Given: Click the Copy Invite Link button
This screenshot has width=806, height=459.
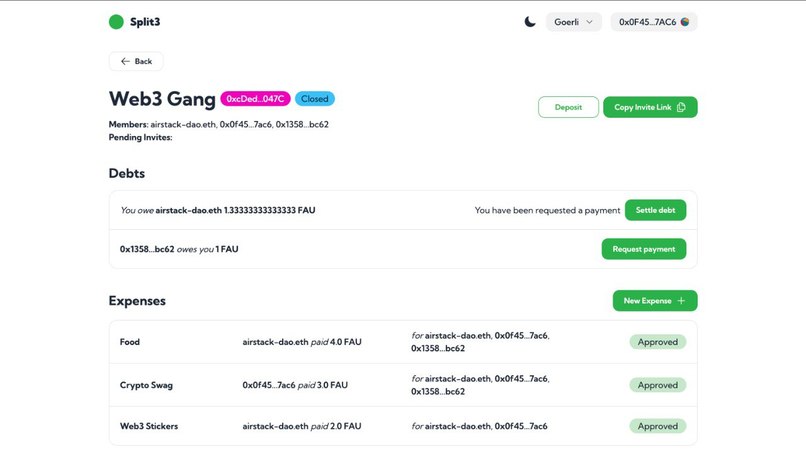Looking at the screenshot, I should tap(650, 107).
